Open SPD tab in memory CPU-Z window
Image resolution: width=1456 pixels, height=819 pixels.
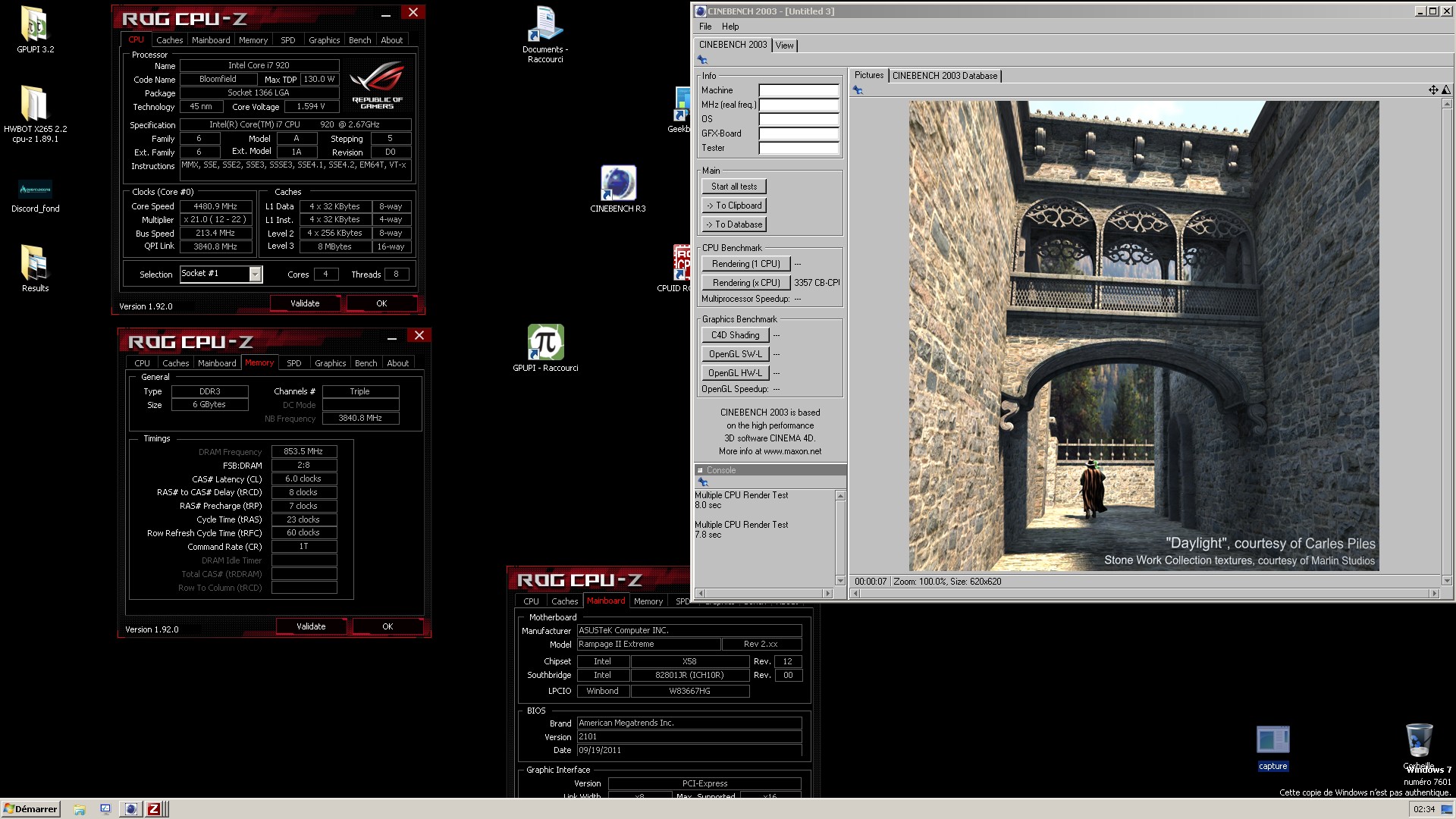tap(294, 363)
